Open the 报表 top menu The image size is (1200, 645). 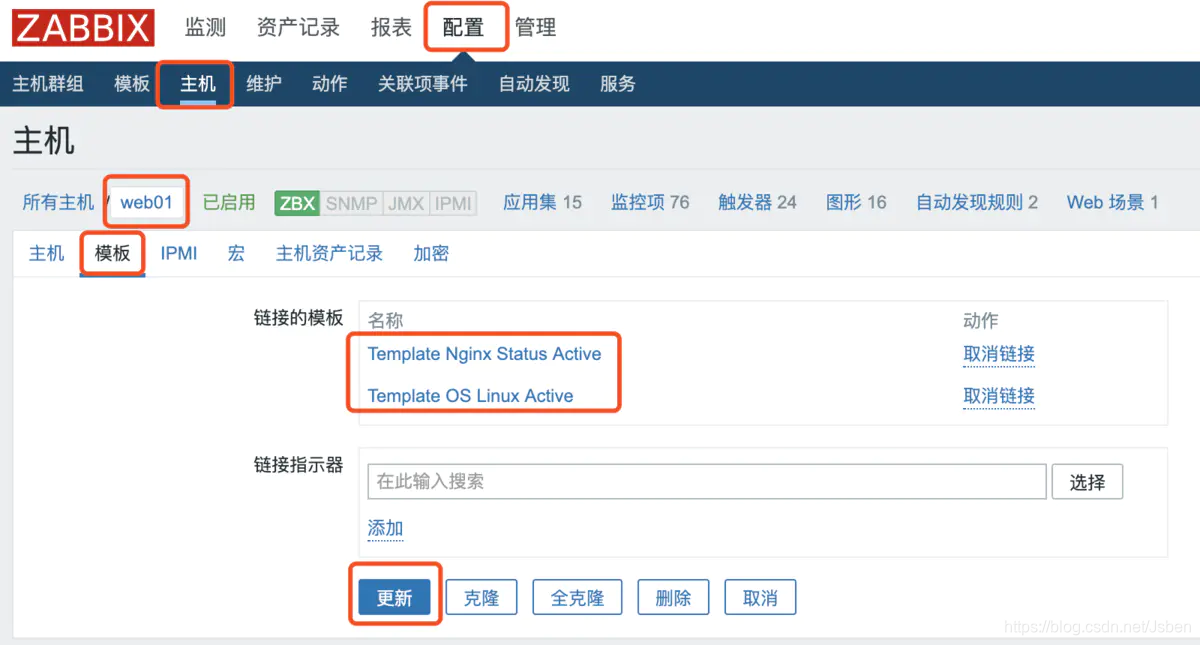tap(391, 28)
